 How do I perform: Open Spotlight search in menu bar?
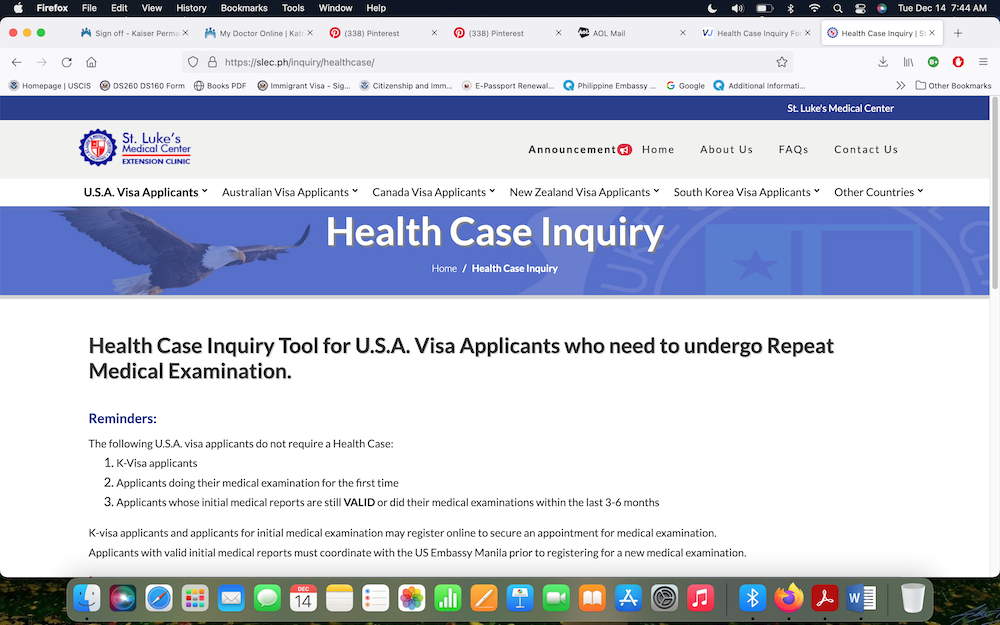(837, 8)
